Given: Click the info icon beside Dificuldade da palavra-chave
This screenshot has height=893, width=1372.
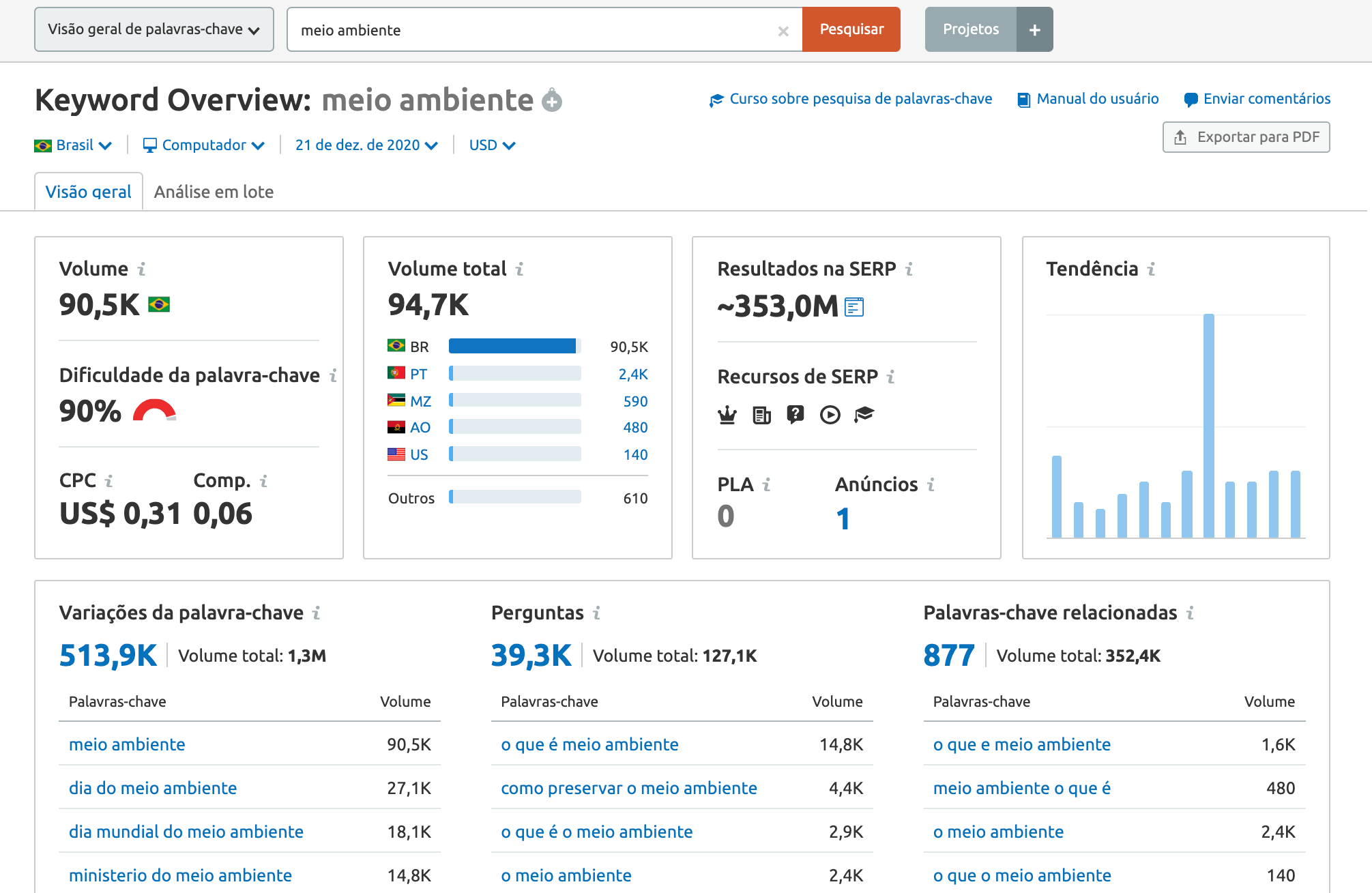Looking at the screenshot, I should [333, 376].
